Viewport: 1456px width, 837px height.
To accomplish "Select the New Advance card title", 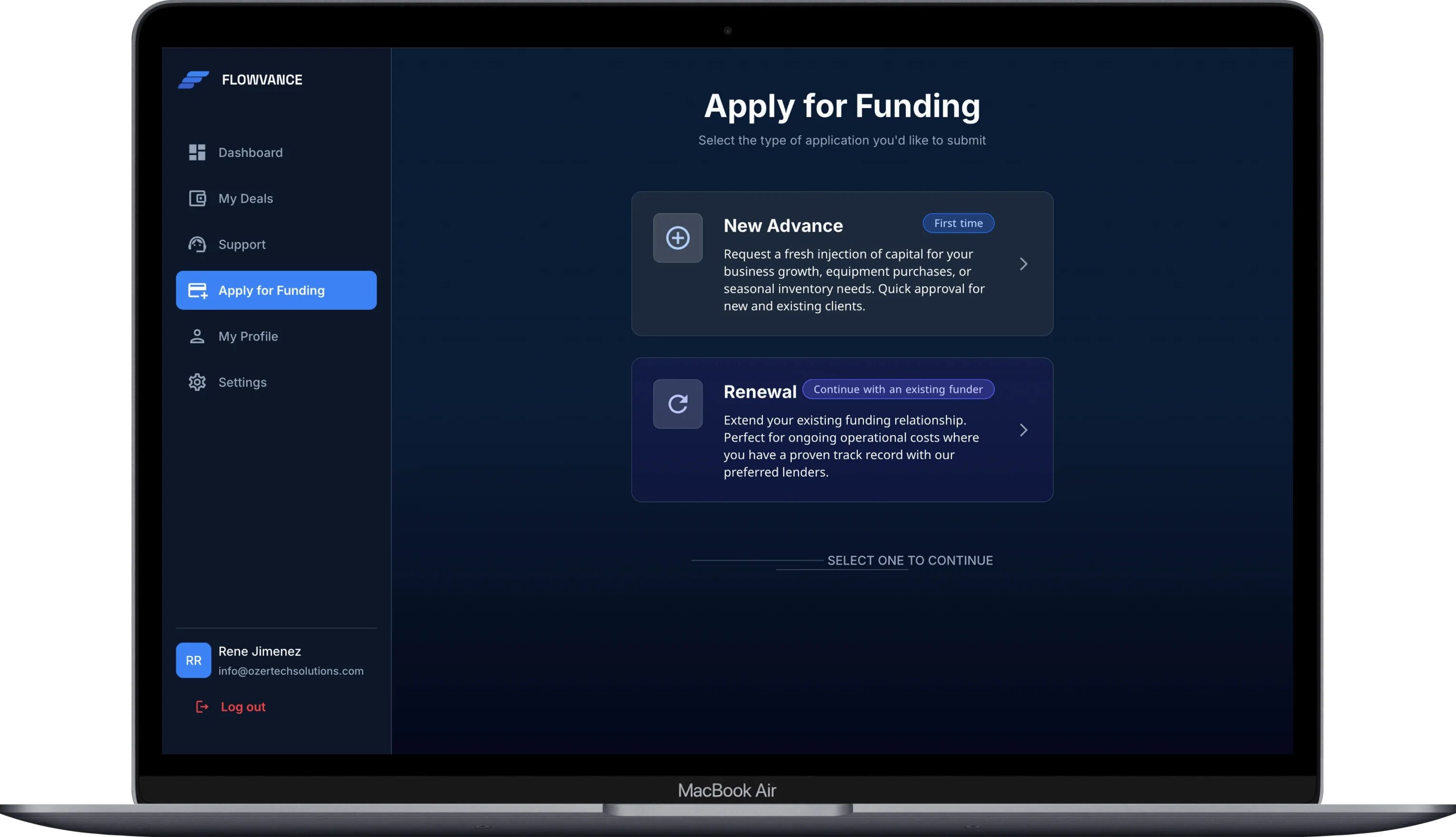I will point(783,225).
